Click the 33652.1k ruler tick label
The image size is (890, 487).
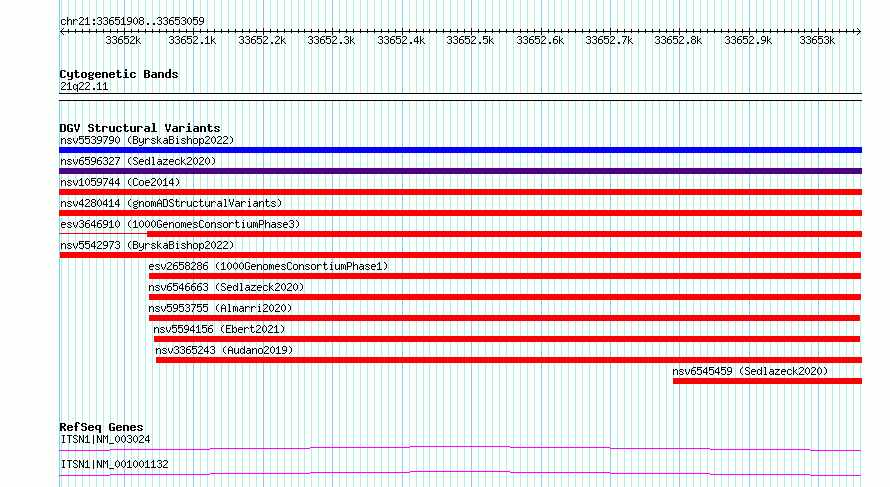[x=192, y=40]
